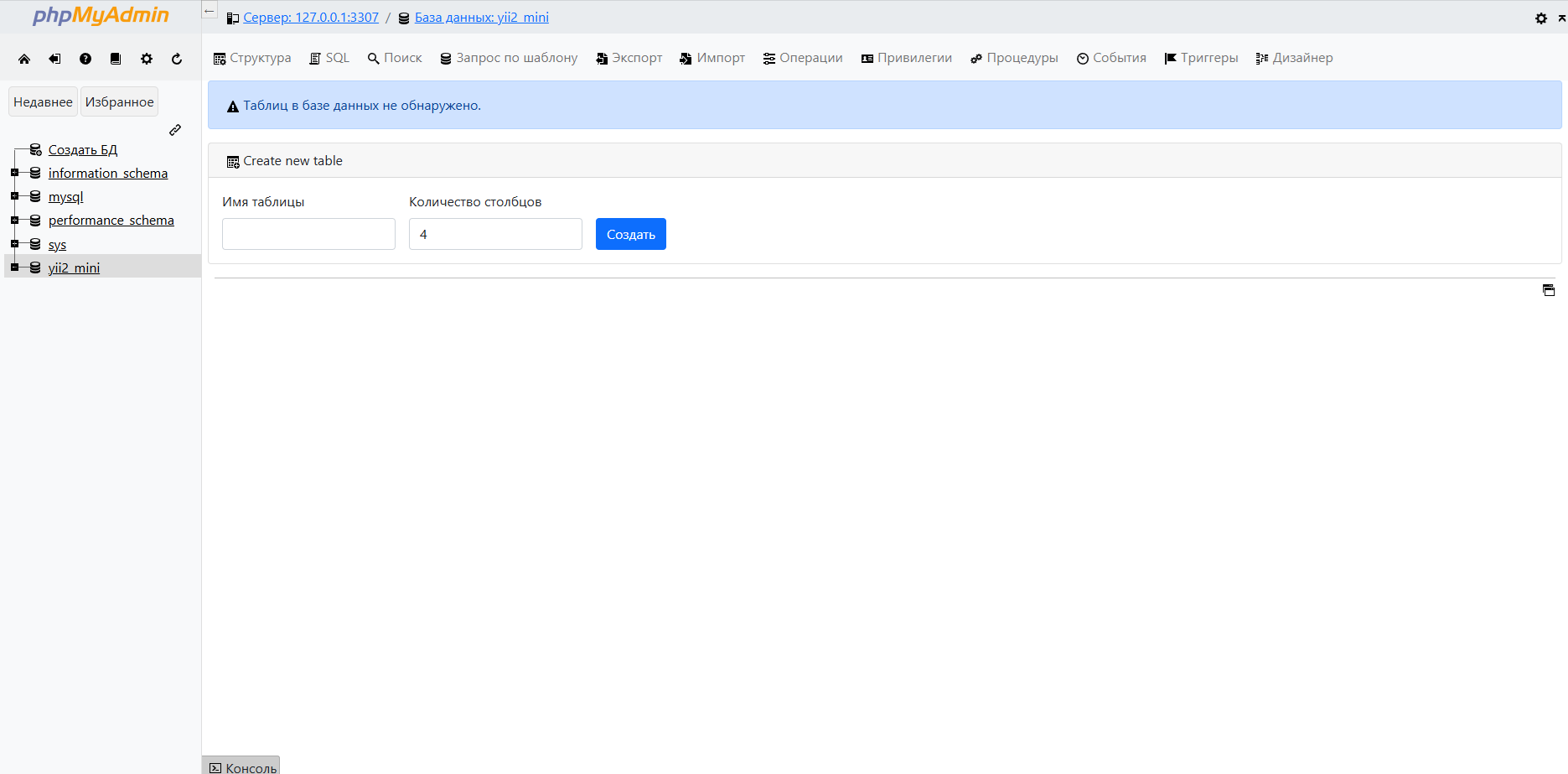Open the Консоль panel at the bottom
This screenshot has width=1568, height=774.
point(241,766)
